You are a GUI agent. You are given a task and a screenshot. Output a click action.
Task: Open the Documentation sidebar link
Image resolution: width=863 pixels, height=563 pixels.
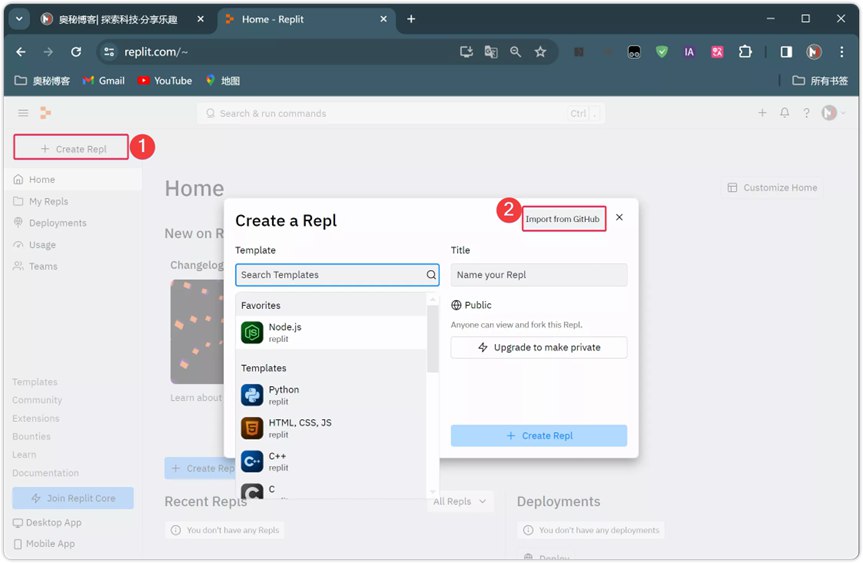coord(46,473)
